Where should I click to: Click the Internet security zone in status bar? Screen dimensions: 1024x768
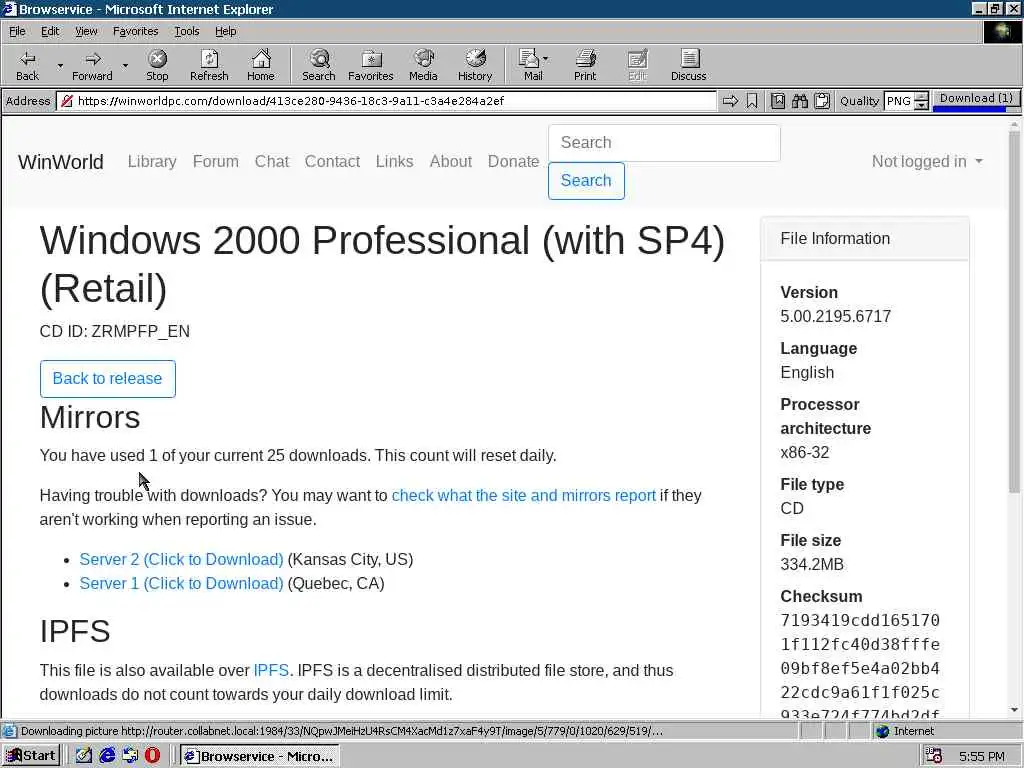click(x=904, y=731)
